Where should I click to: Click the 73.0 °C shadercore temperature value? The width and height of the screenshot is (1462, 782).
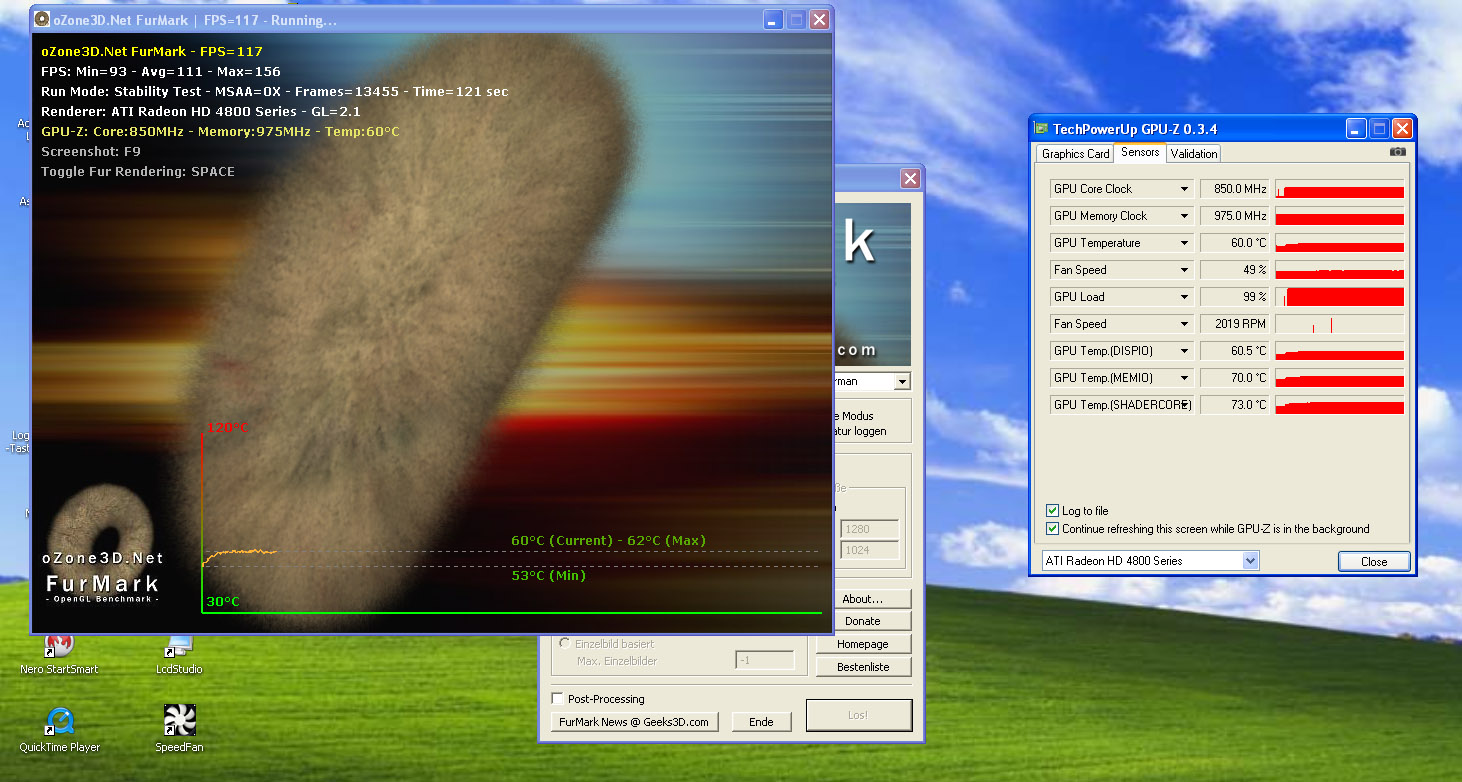point(1234,405)
